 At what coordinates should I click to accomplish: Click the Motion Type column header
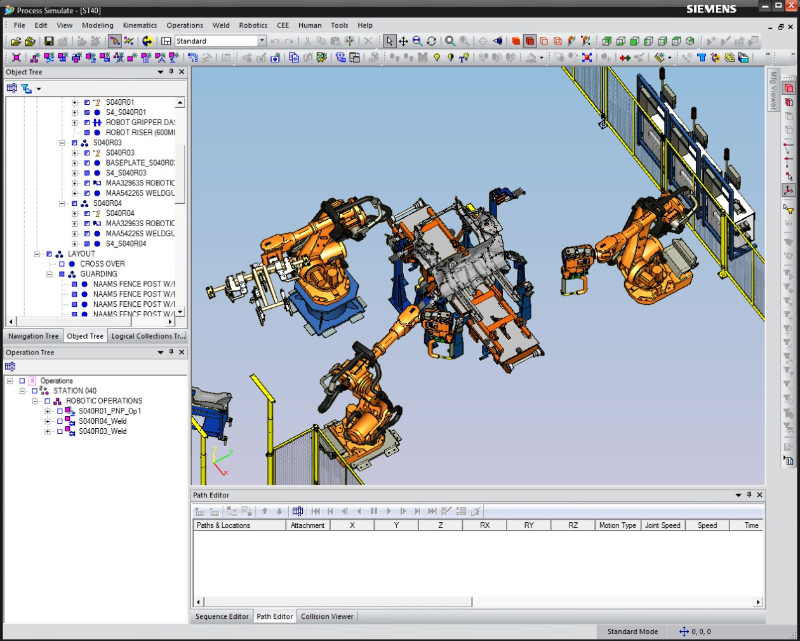(617, 525)
